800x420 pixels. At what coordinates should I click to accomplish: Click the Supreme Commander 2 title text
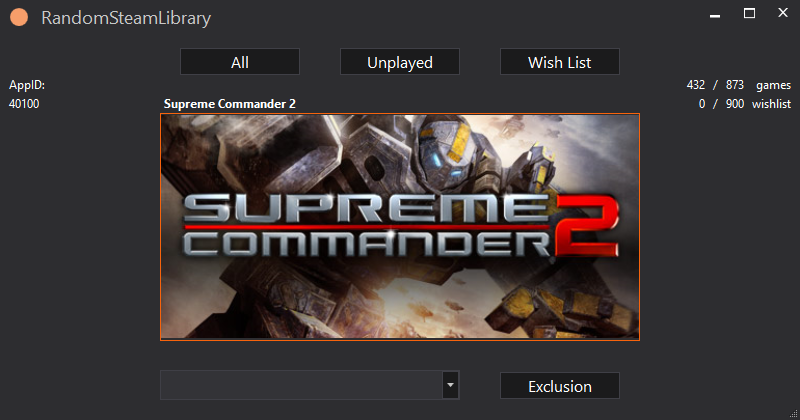(230, 104)
